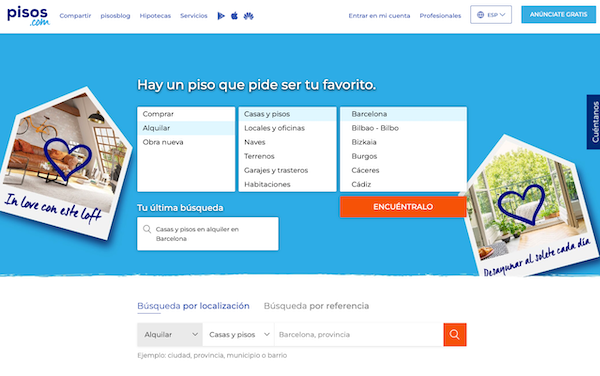Image resolution: width=600 pixels, height=376 pixels.
Task: Select Locales y oficinas property type
Action: click(287, 128)
